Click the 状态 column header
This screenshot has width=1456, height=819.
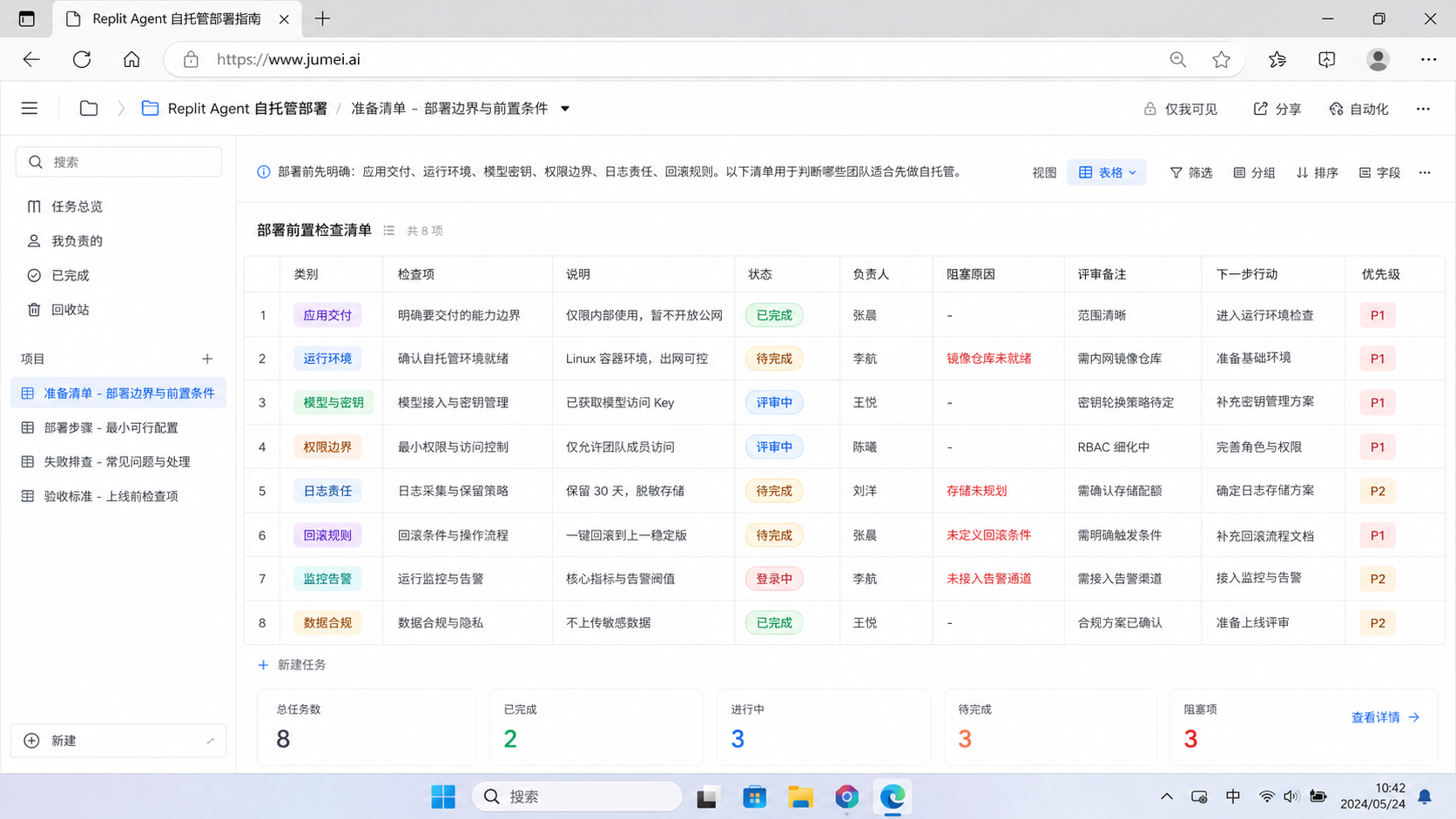coord(787,274)
